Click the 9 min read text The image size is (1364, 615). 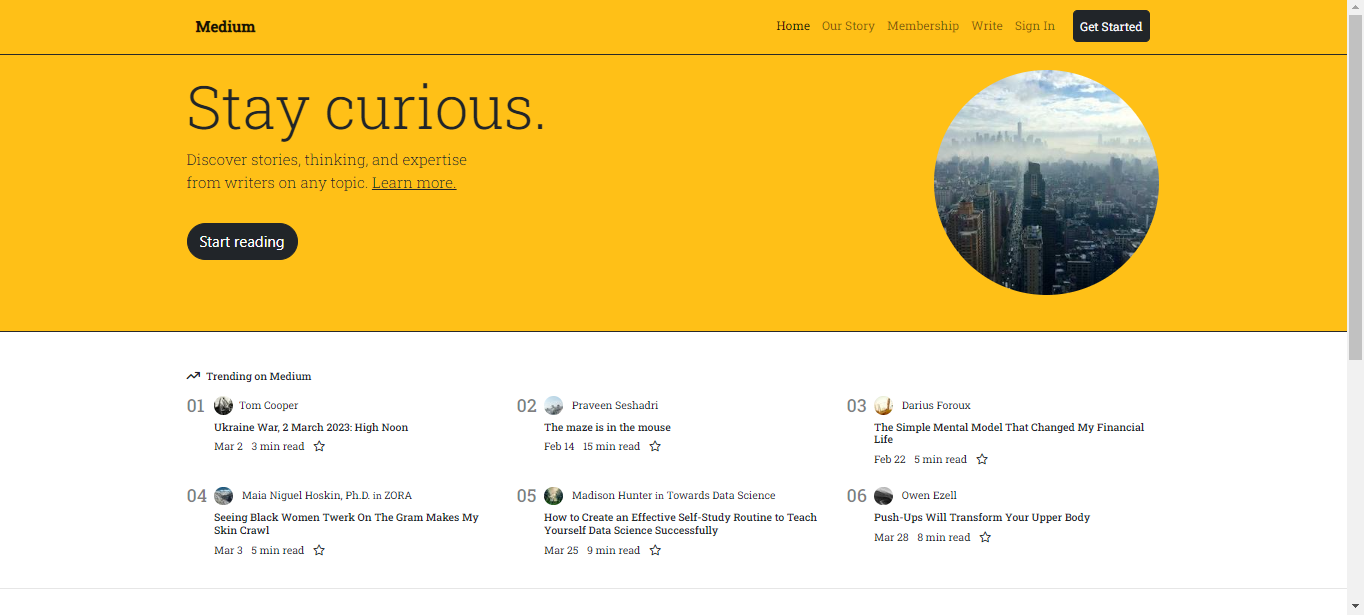613,550
